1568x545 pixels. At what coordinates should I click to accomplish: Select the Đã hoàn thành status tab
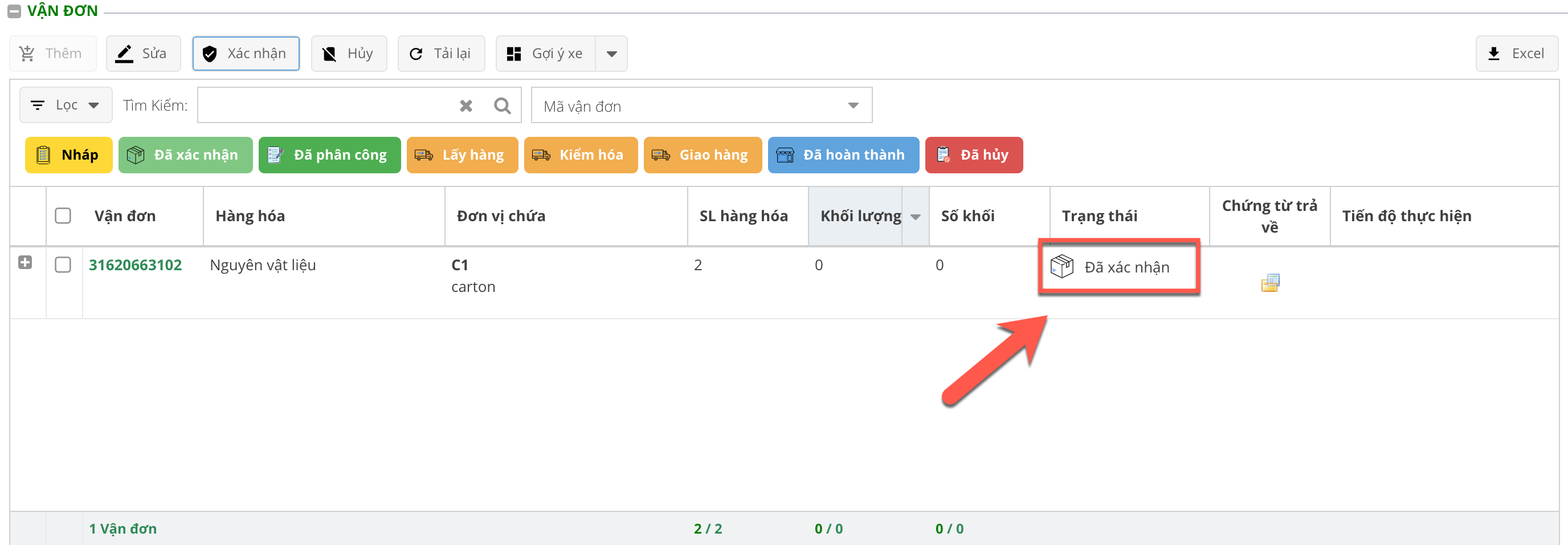[x=843, y=155]
